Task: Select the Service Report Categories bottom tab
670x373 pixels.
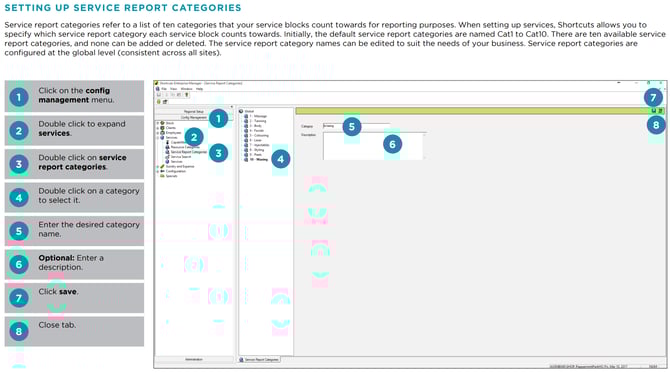Action: point(259,360)
